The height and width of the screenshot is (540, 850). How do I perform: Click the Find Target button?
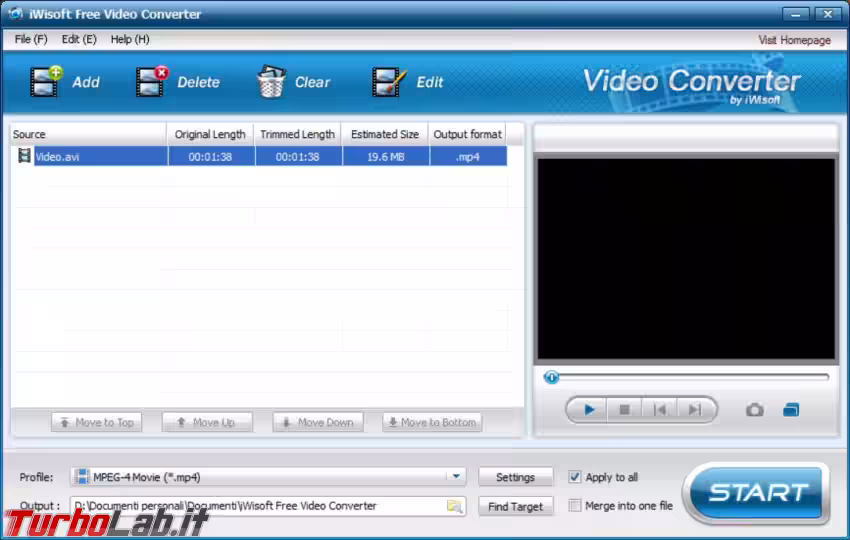(515, 506)
